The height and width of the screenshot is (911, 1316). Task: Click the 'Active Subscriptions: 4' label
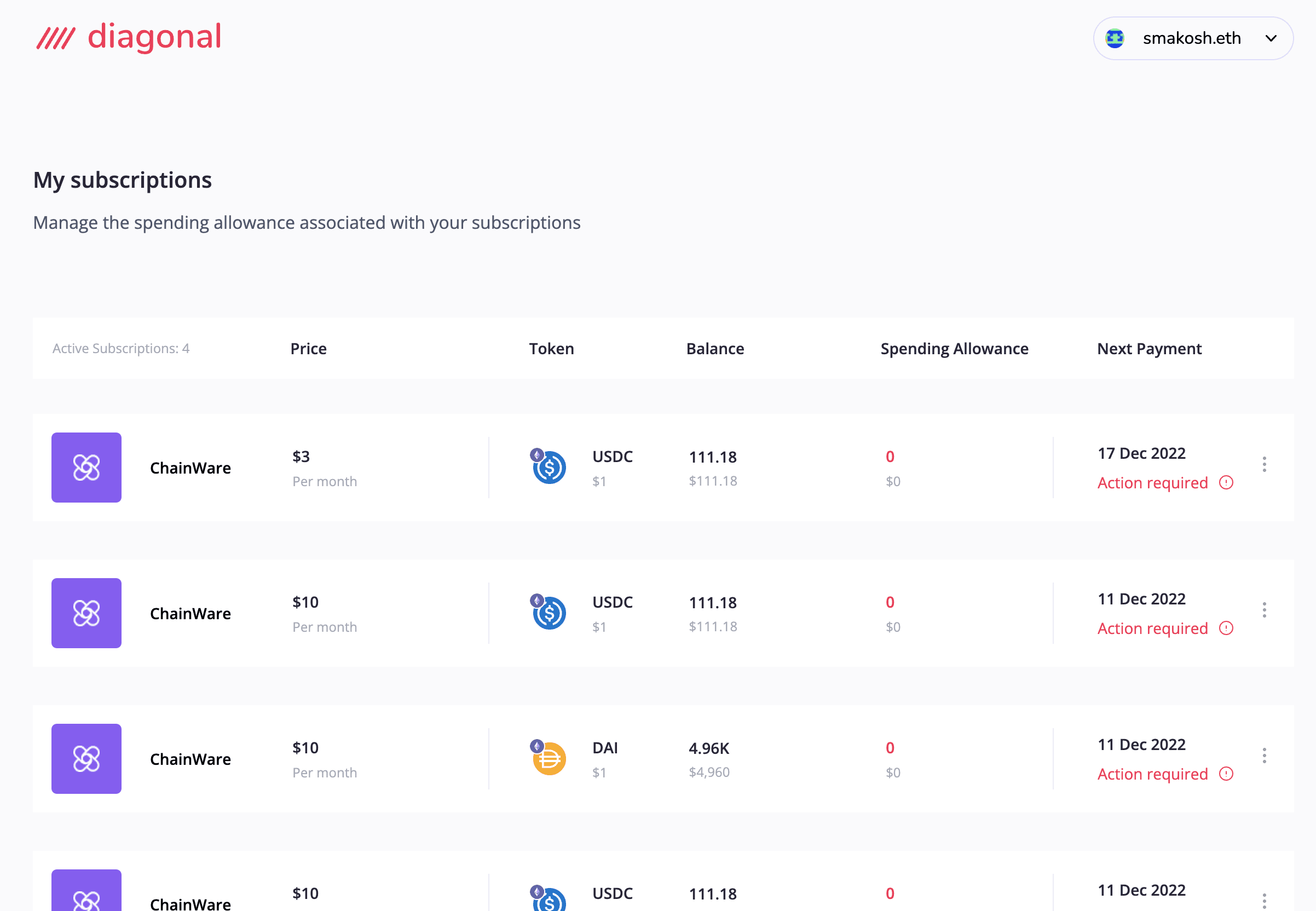point(121,349)
